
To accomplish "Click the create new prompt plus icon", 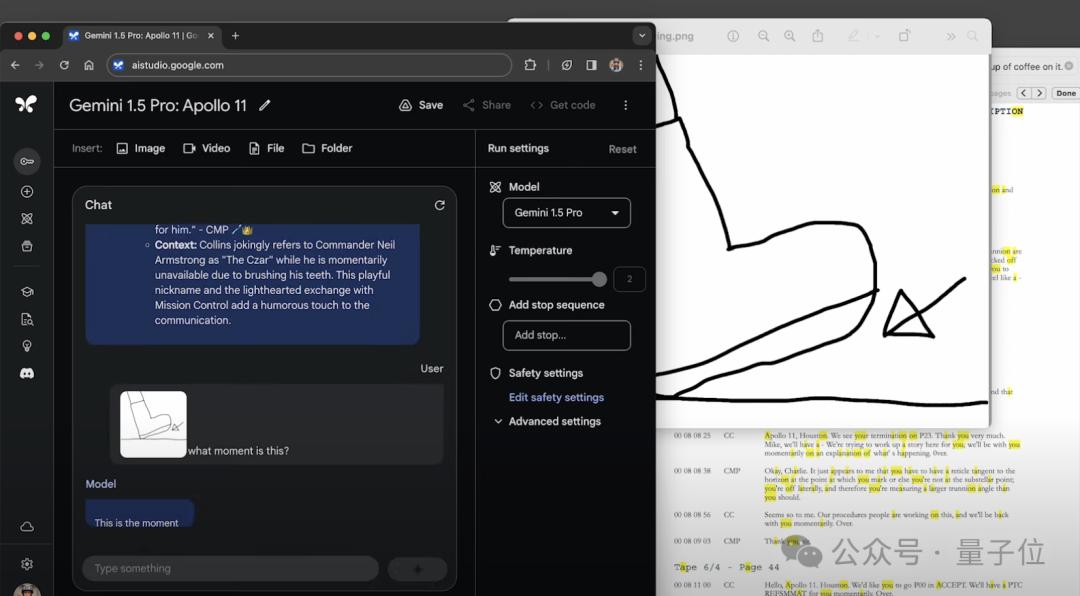I will tap(27, 192).
